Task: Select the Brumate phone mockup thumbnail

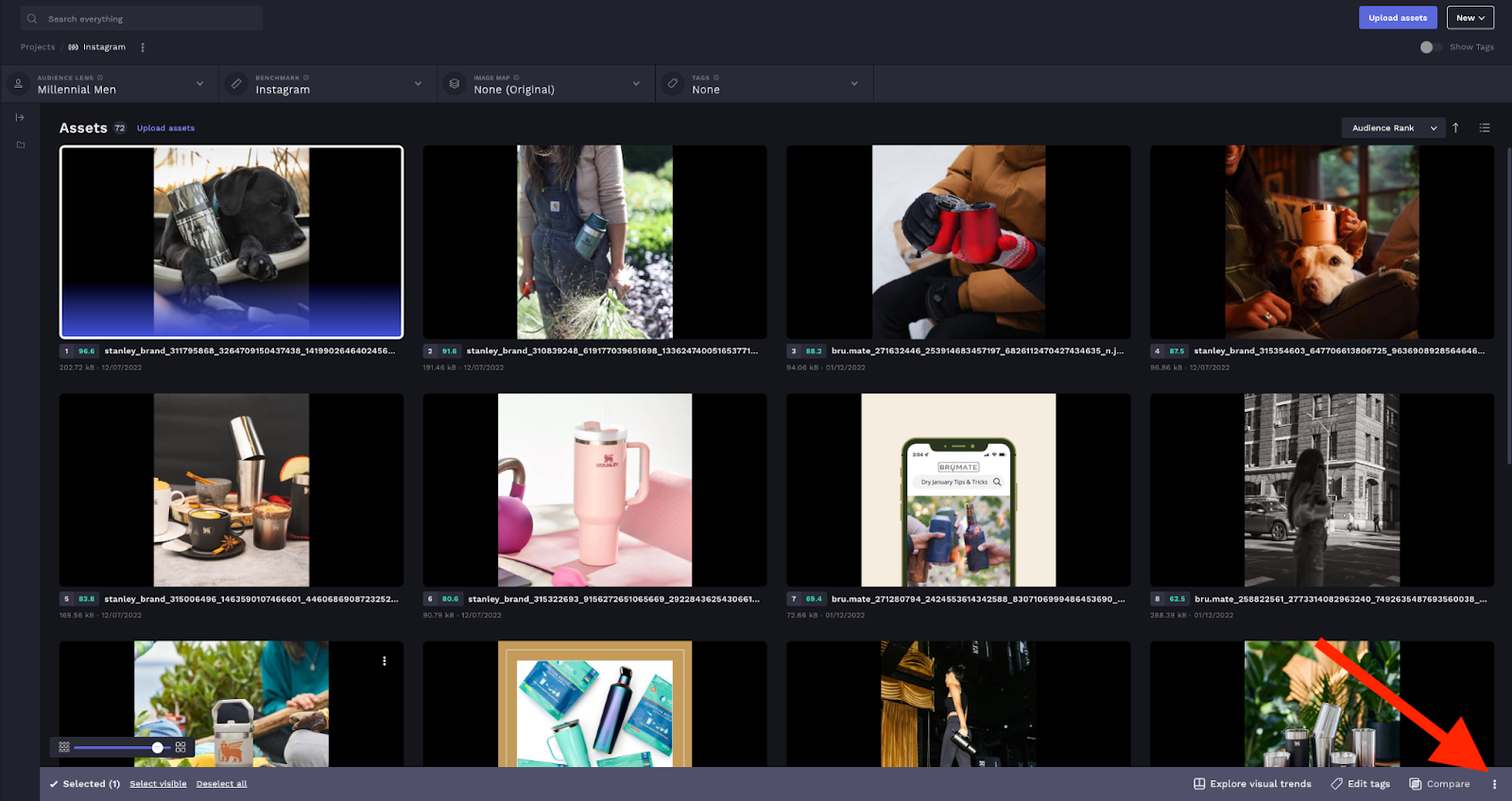Action: [x=958, y=490]
